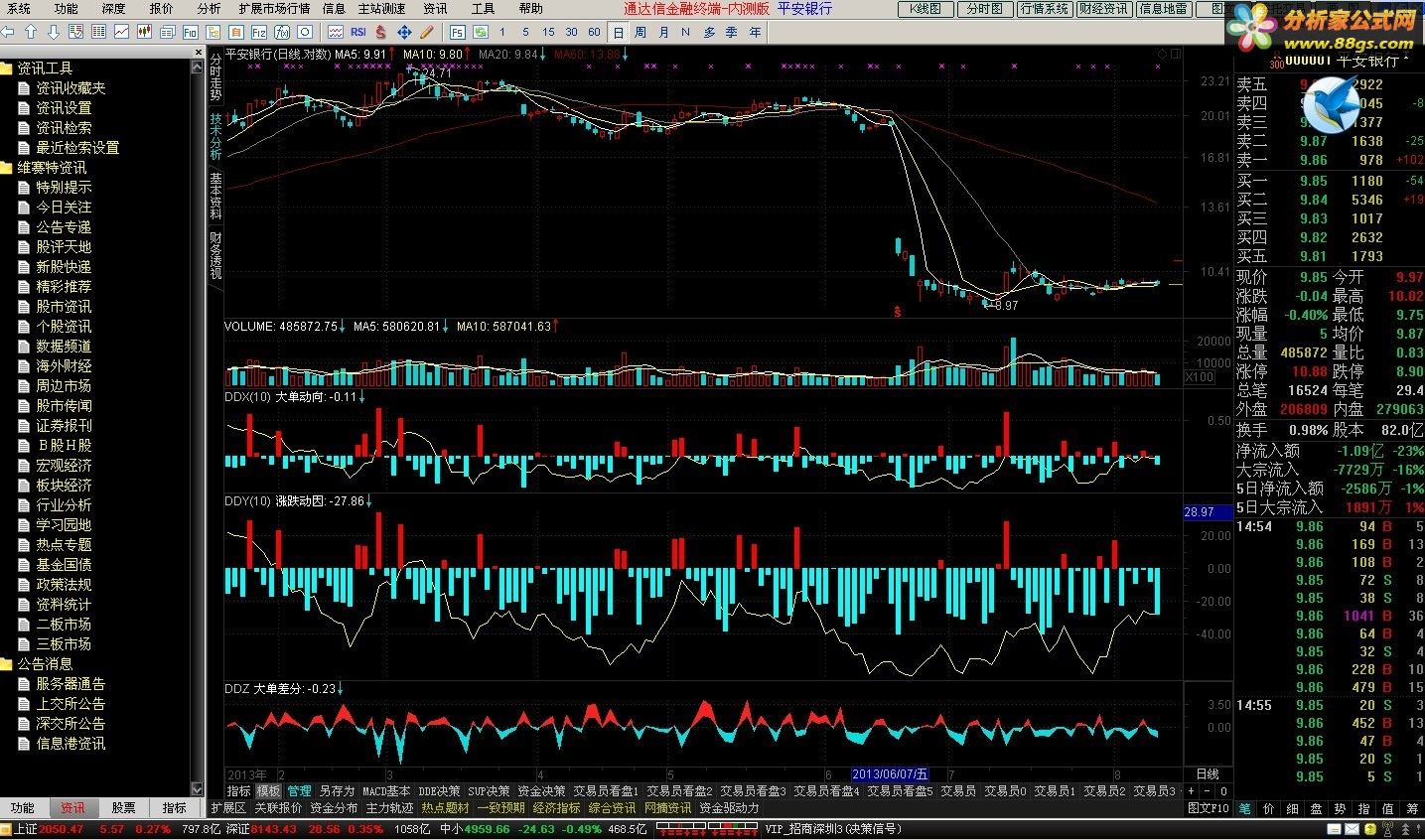Click the sidebar scrollbar down arrow
1425x840 pixels.
197,789
